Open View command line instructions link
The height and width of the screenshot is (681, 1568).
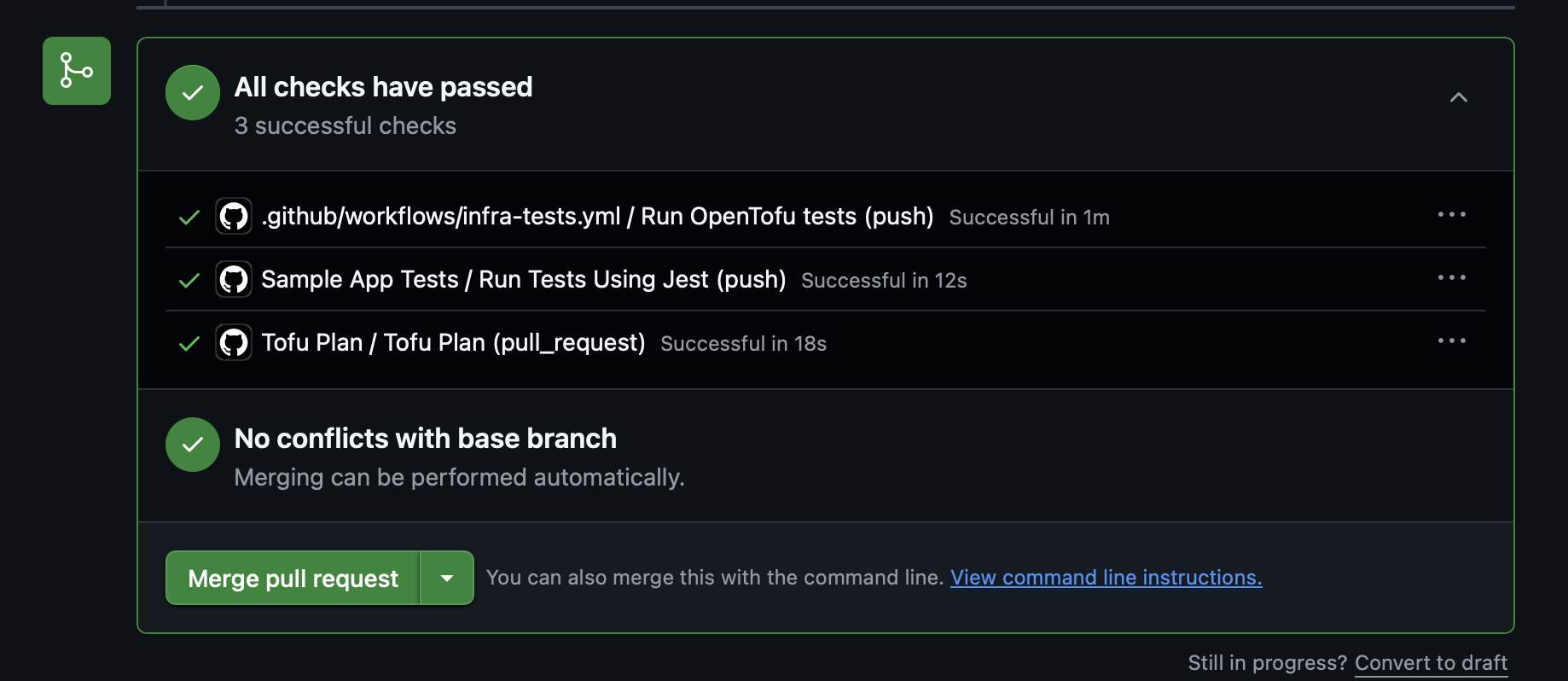click(1106, 578)
